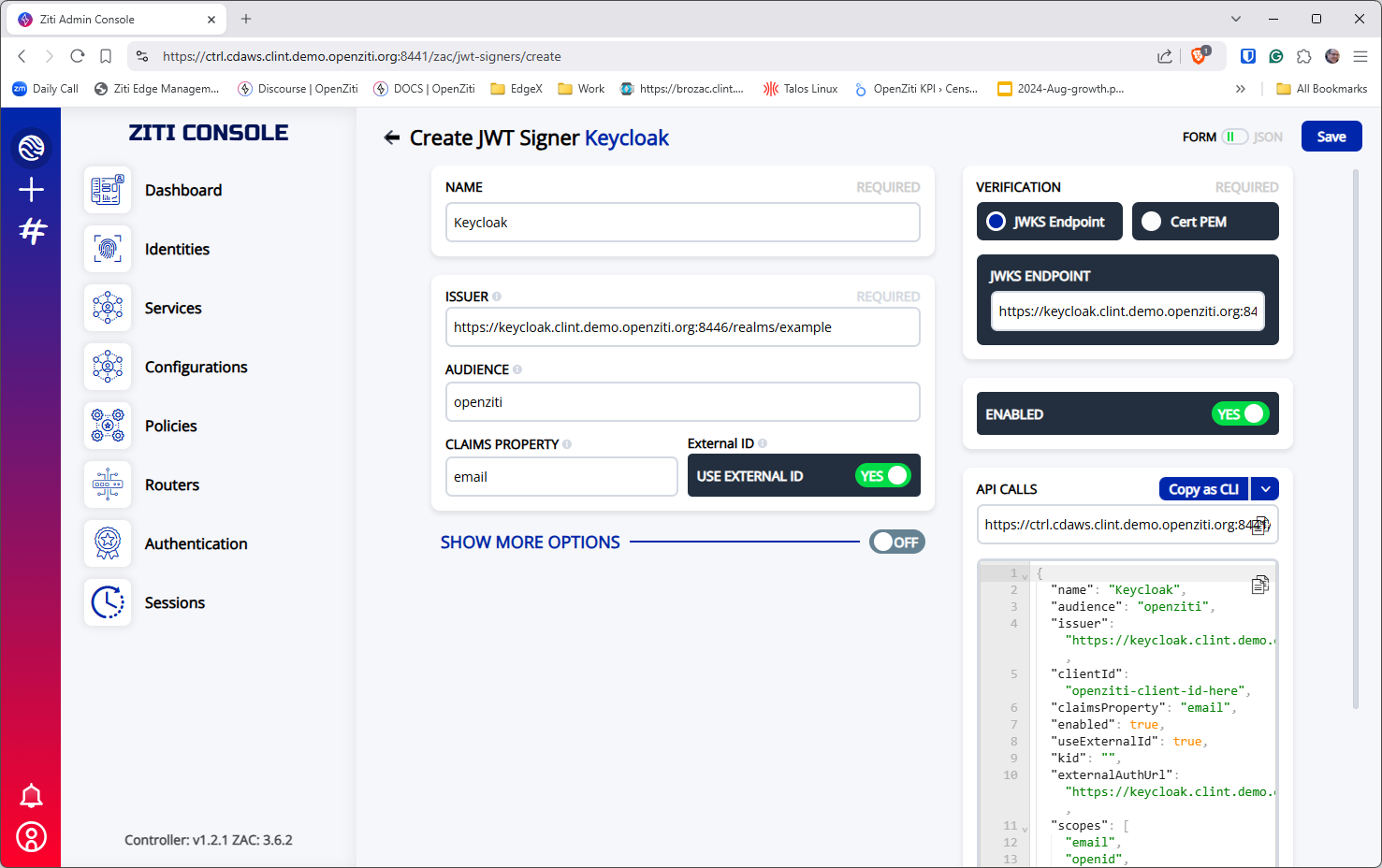Click the Routers icon
Screen dimensions: 1382x868
pos(108,485)
